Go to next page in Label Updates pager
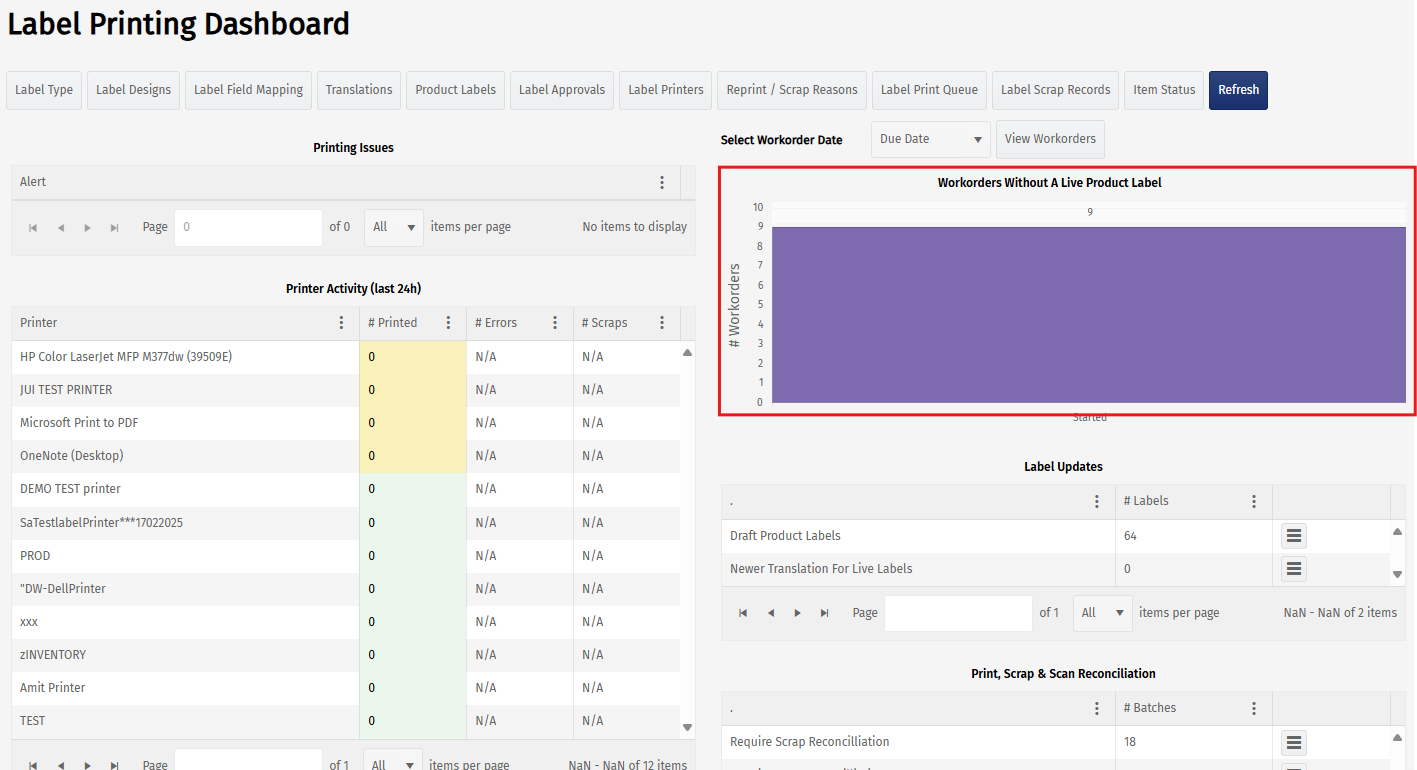 [x=798, y=613]
